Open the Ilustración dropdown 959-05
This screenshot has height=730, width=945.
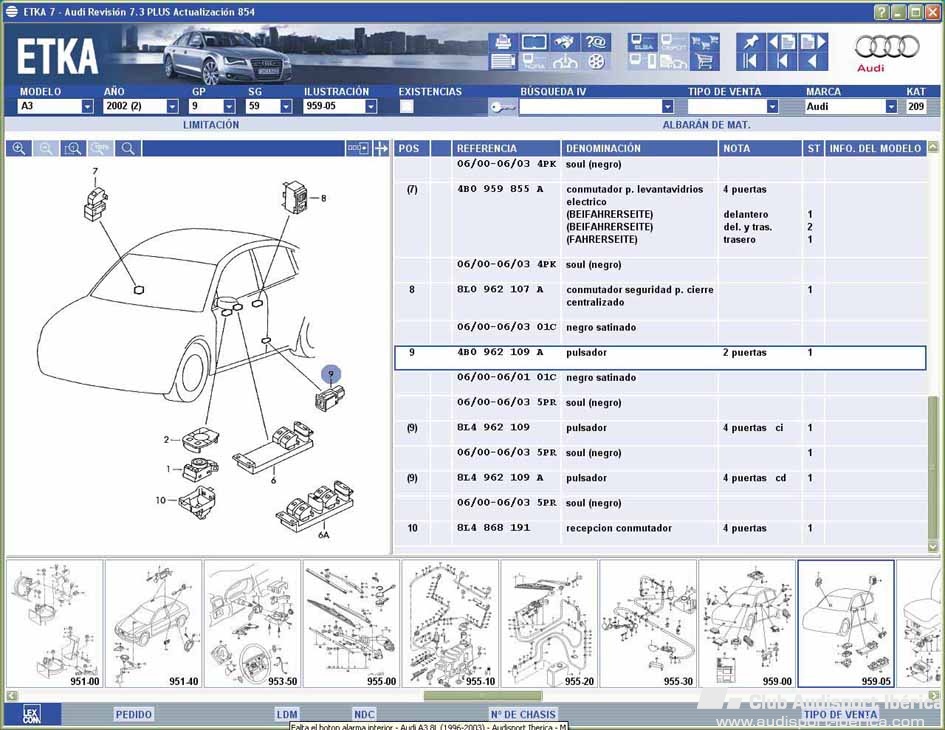(x=371, y=107)
